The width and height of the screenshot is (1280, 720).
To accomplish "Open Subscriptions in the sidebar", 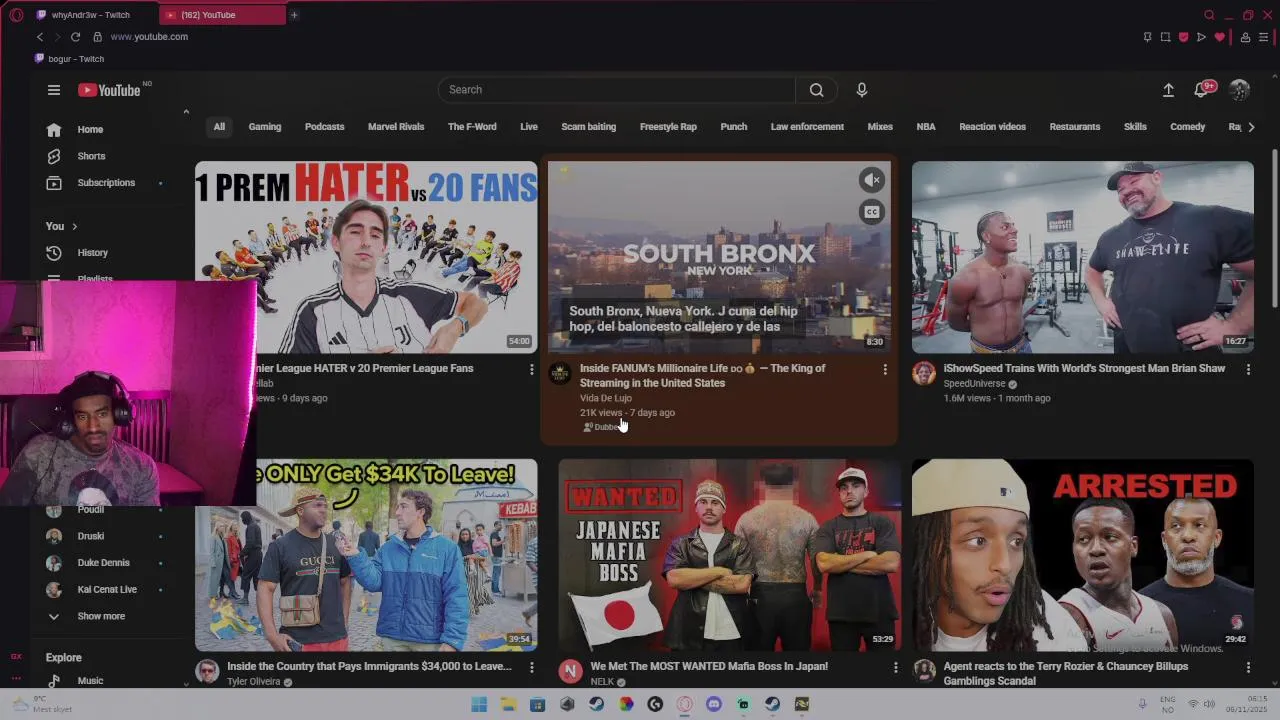I will click(106, 183).
